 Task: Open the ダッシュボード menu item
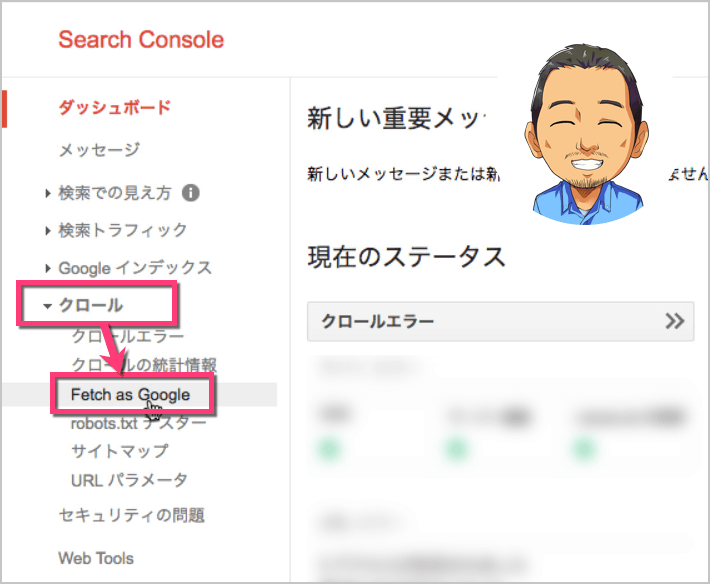point(115,108)
